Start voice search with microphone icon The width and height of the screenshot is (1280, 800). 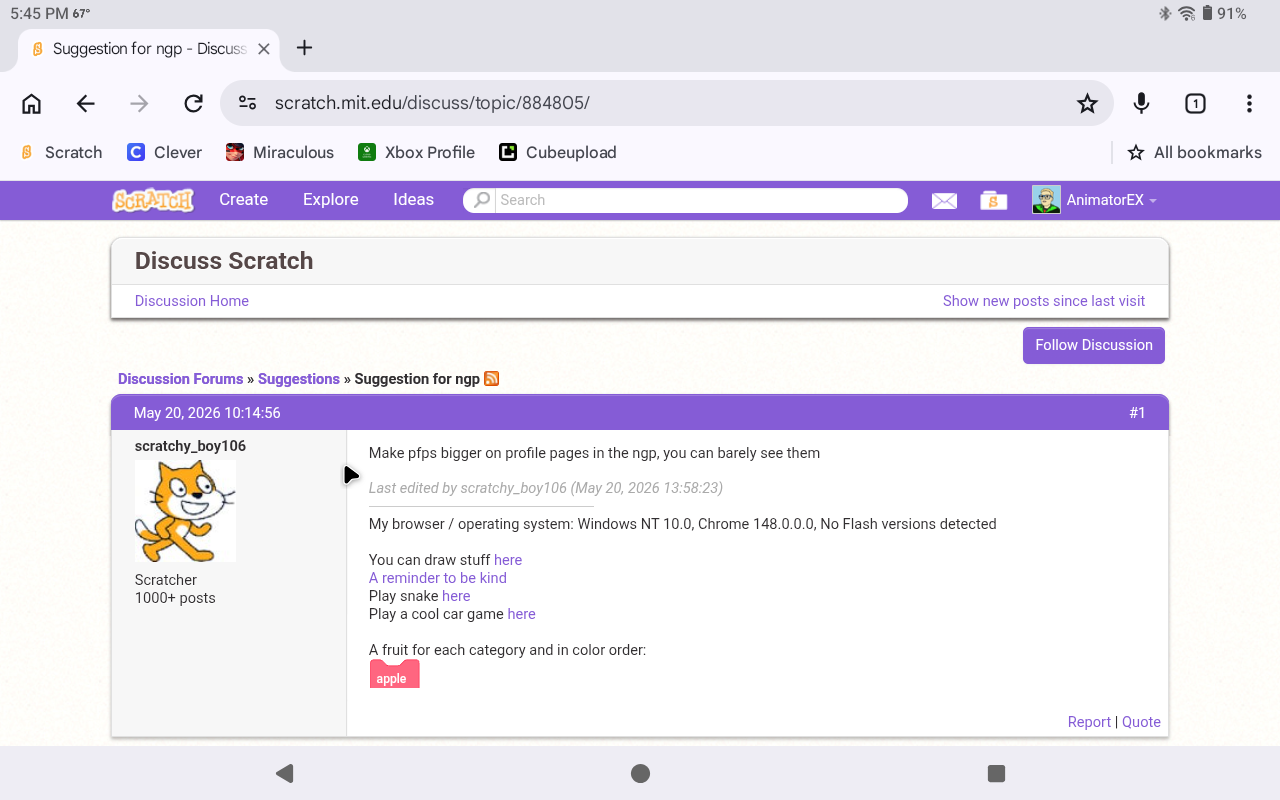[1141, 103]
